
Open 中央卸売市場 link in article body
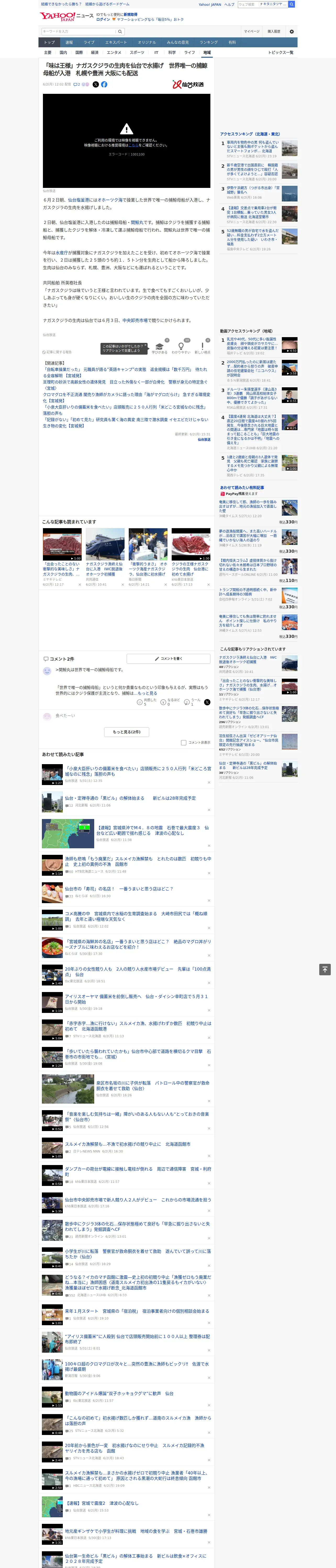(135, 320)
